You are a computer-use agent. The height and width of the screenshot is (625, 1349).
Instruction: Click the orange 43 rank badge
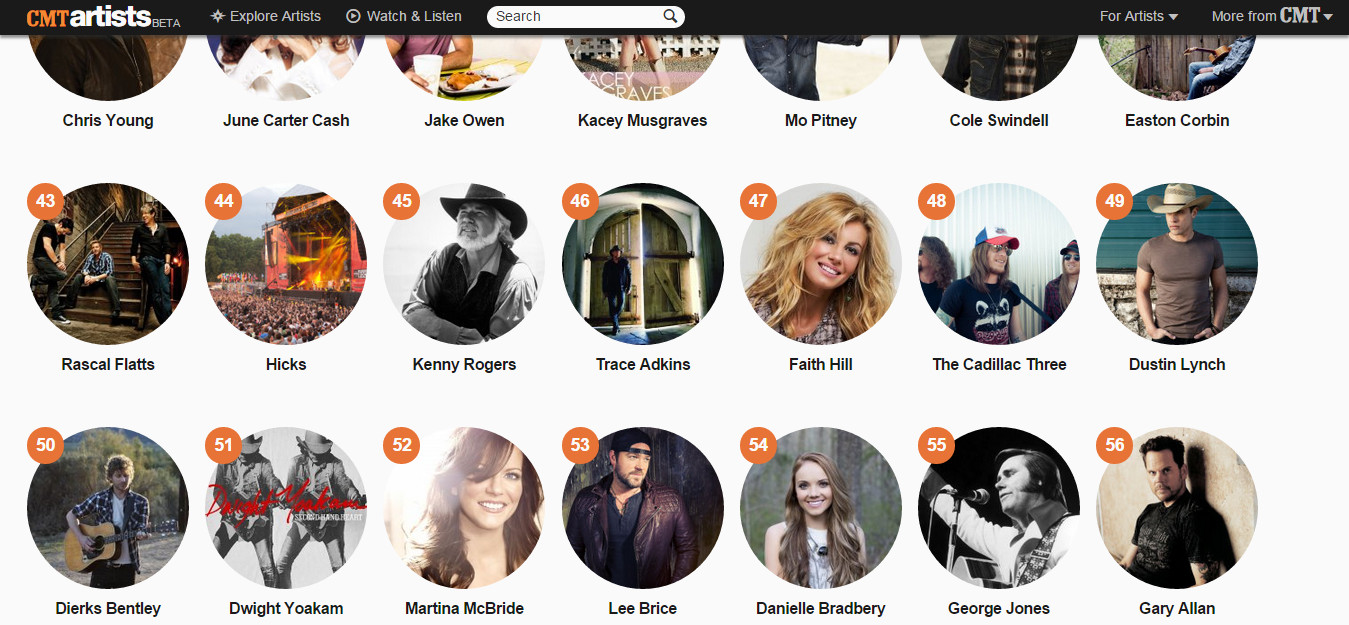click(45, 201)
